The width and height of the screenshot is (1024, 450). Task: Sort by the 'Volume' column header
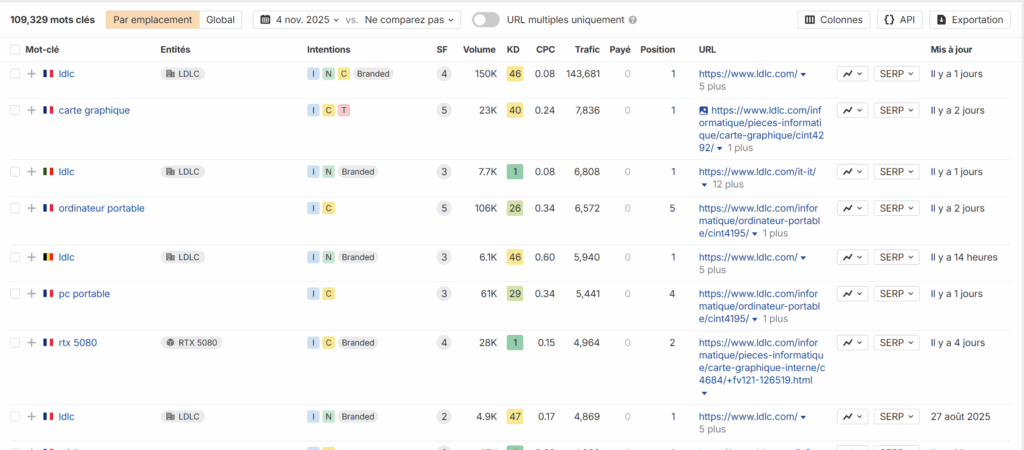pyautogui.click(x=479, y=49)
